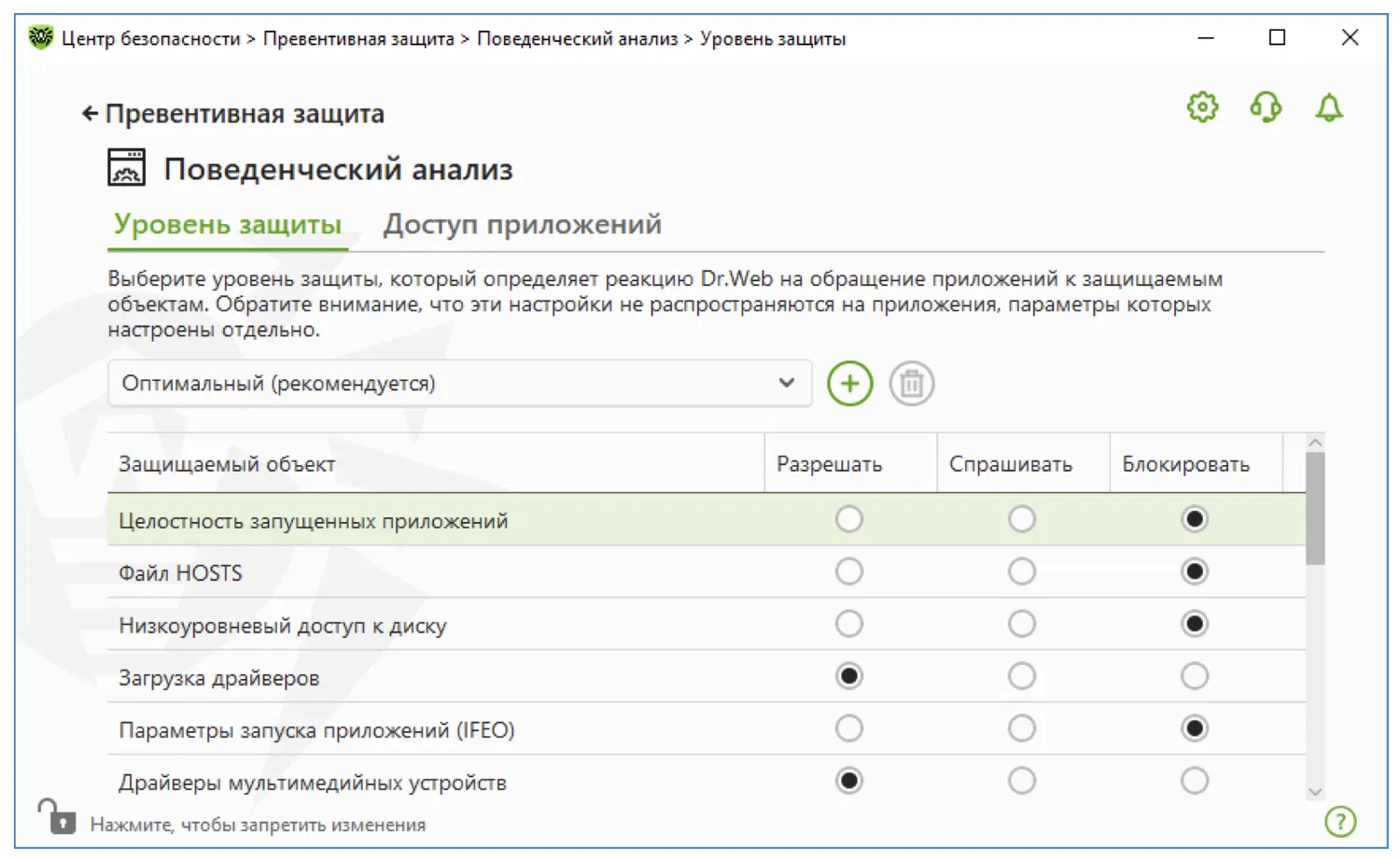This screenshot has width=1400, height=861.
Task: Switch to Доступ приложений tab
Action: pyautogui.click(x=522, y=225)
